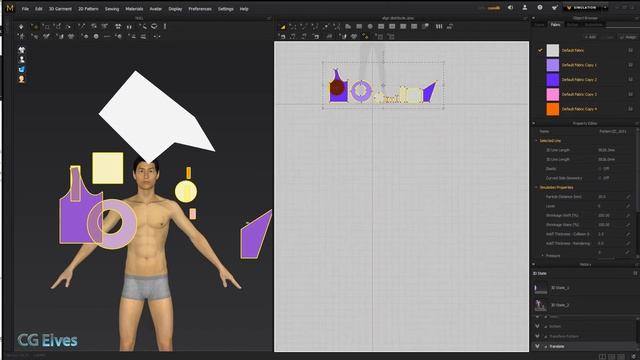Click the Name field showing Pattern2D
640x360 pixels.
point(614,131)
